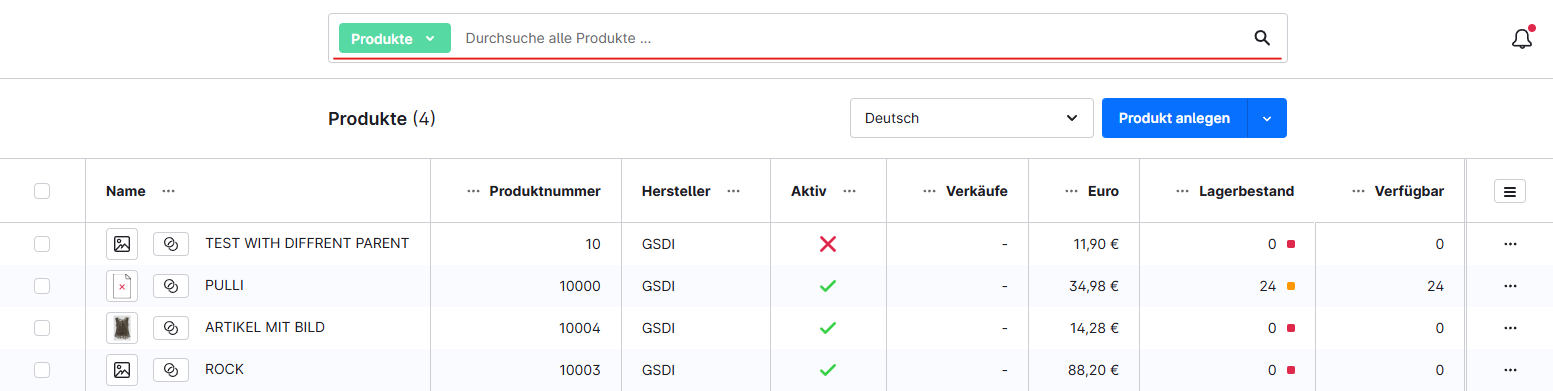Screen dimensions: 1553x391
Task: Open list settings hamburger icon
Action: (1510, 191)
